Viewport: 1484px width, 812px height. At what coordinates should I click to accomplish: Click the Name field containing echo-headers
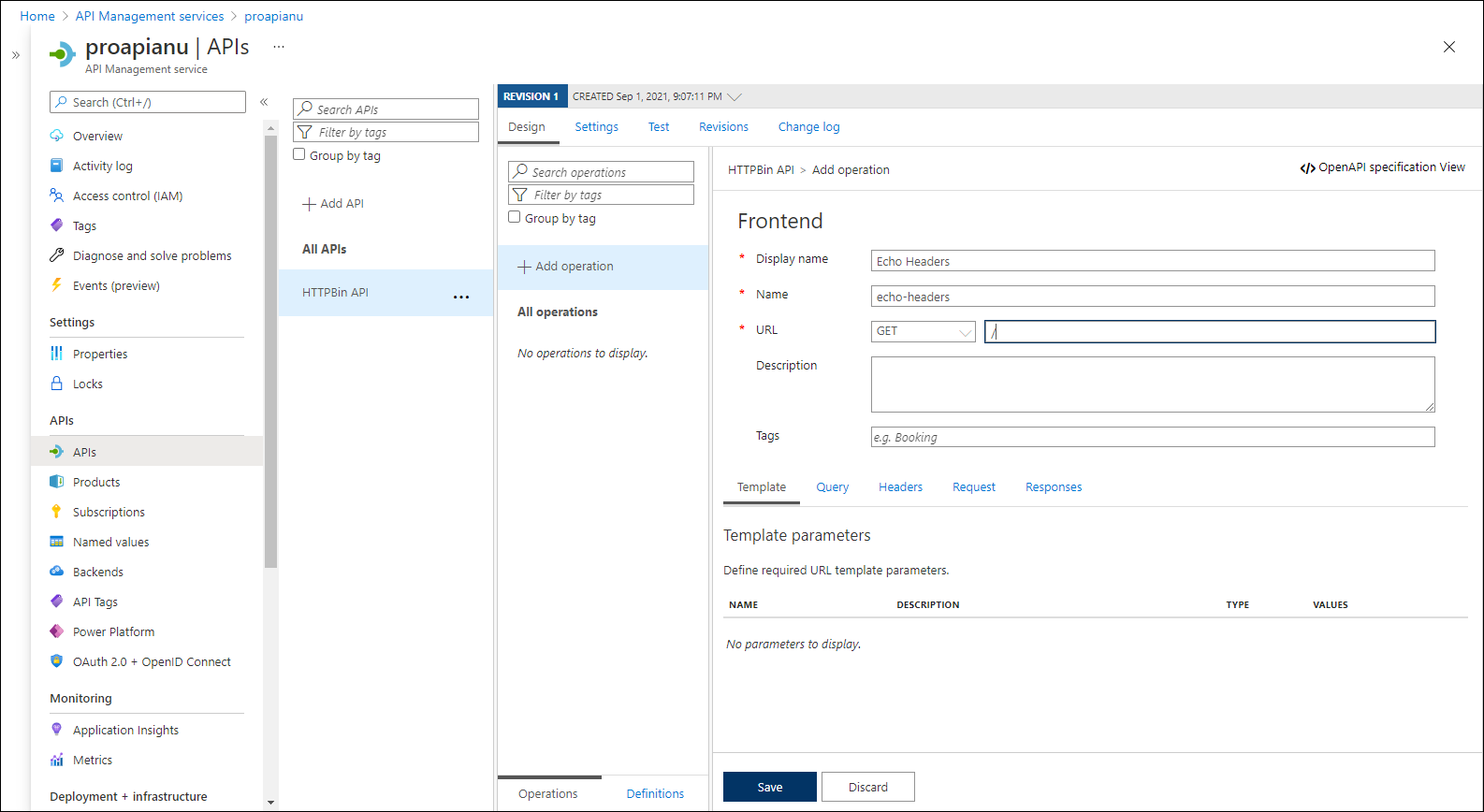[x=1153, y=297]
